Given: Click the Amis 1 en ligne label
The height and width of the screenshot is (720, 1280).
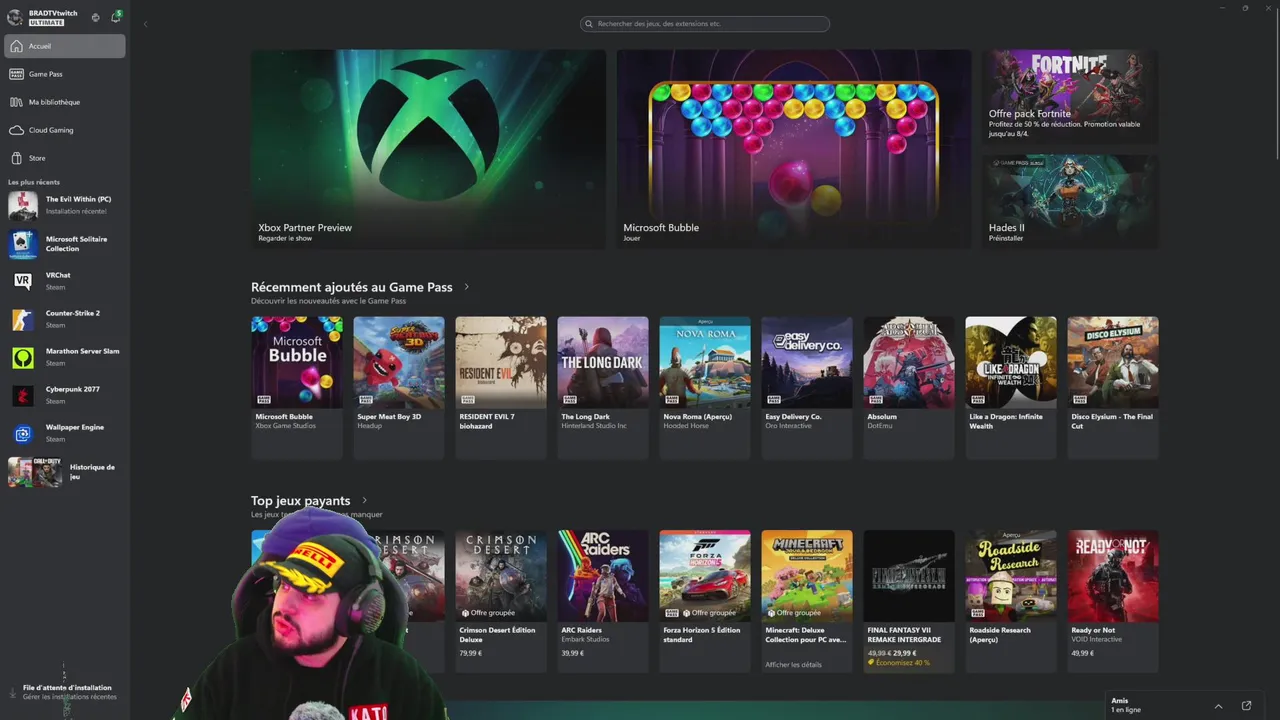Looking at the screenshot, I should pos(1126,705).
